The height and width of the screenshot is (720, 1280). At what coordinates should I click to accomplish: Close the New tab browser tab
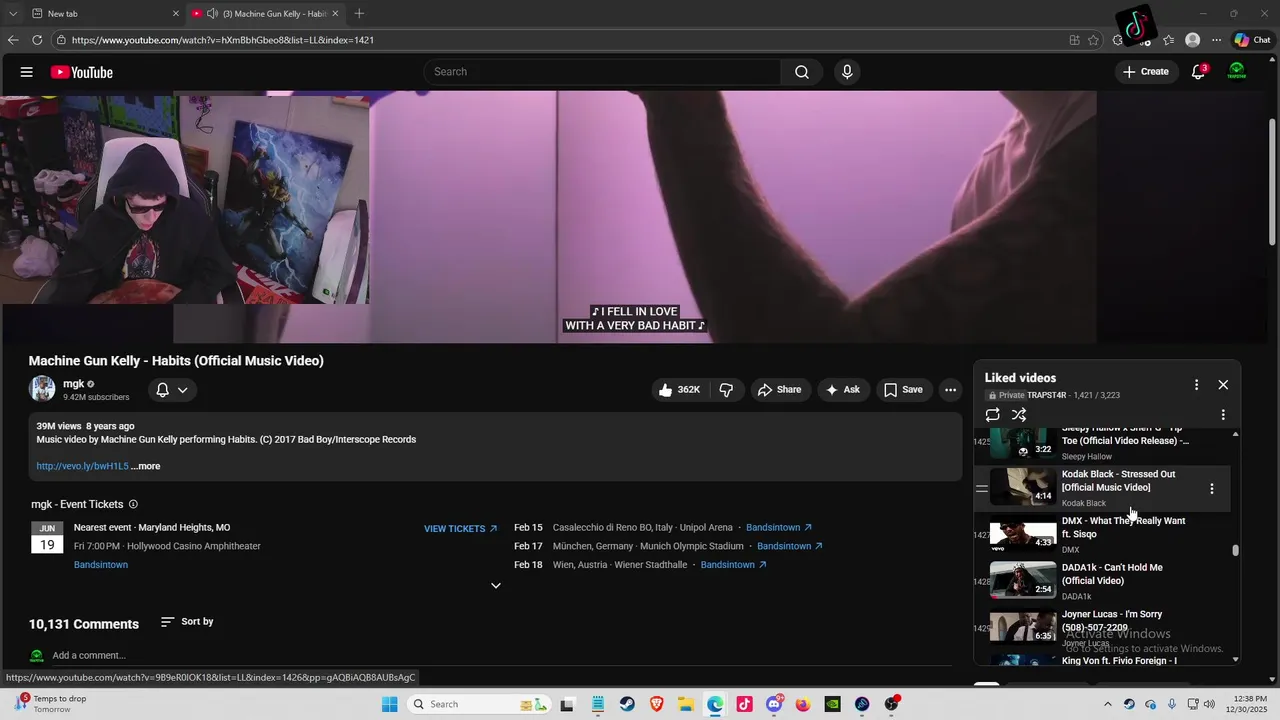tap(176, 13)
